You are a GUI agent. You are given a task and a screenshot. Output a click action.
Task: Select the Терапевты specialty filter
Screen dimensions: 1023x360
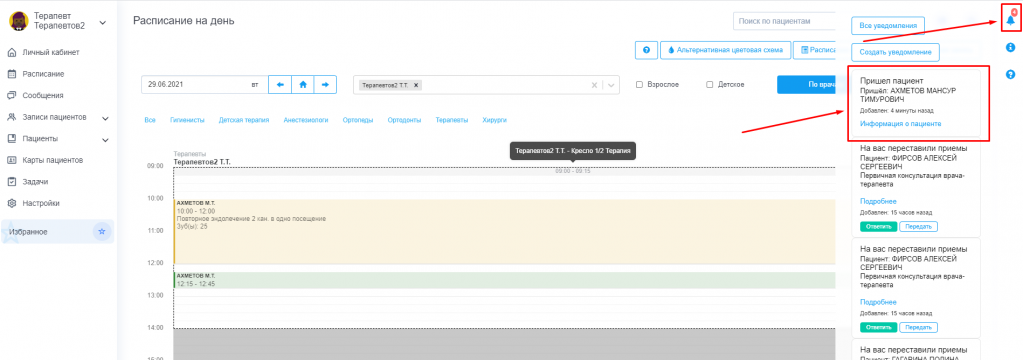coord(451,120)
